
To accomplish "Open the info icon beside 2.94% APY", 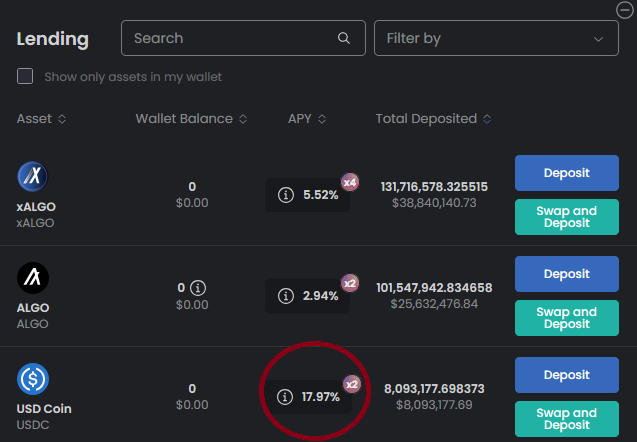I will (x=286, y=296).
